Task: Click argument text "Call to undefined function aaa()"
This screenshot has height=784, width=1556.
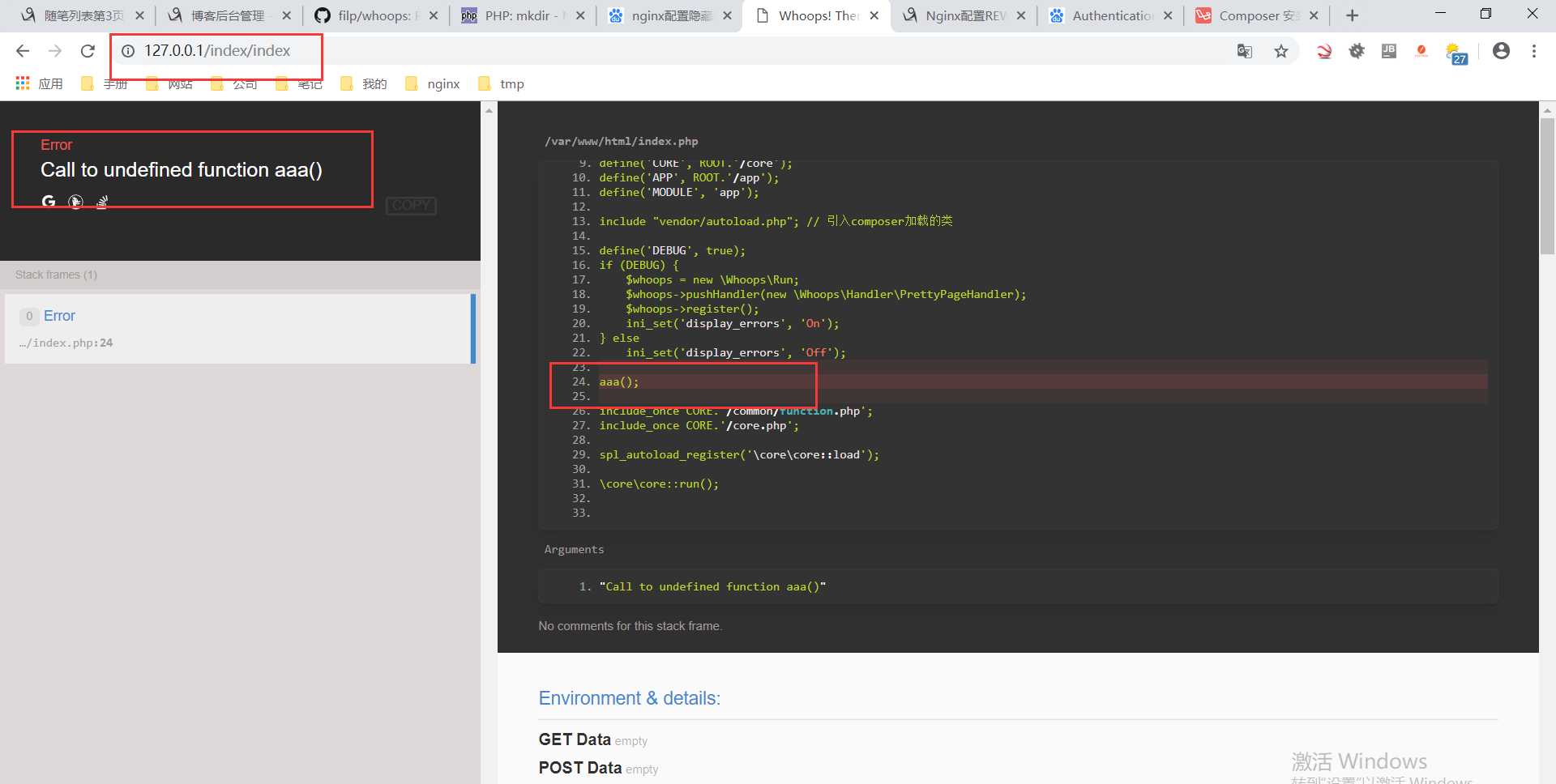Action: point(712,586)
